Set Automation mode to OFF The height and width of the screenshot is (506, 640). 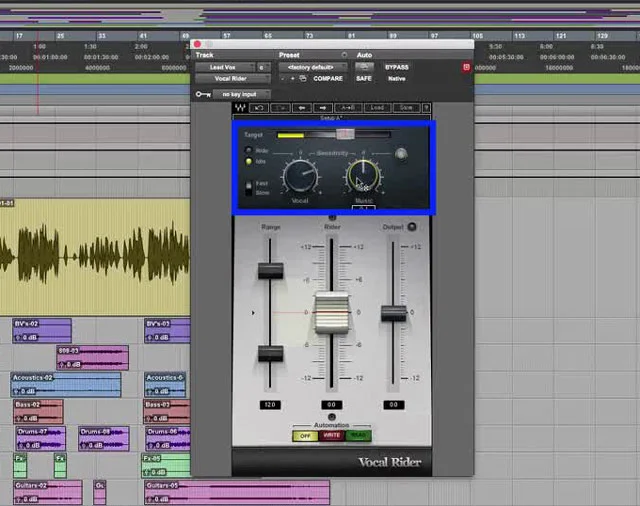(x=305, y=436)
